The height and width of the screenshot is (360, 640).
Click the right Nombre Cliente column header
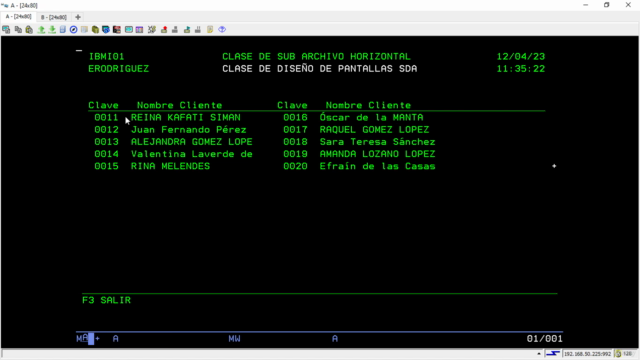[x=368, y=105]
